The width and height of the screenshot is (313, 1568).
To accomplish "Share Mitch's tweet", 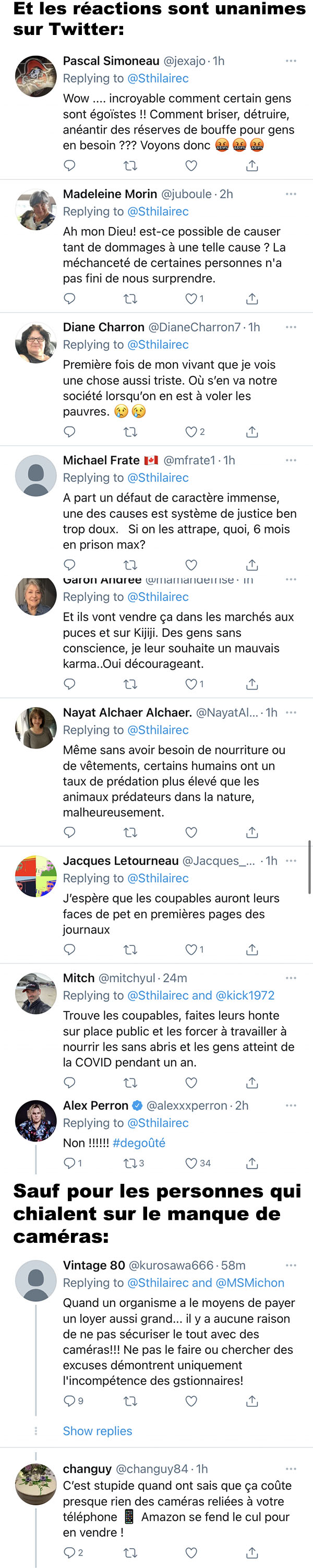I will [251, 1082].
